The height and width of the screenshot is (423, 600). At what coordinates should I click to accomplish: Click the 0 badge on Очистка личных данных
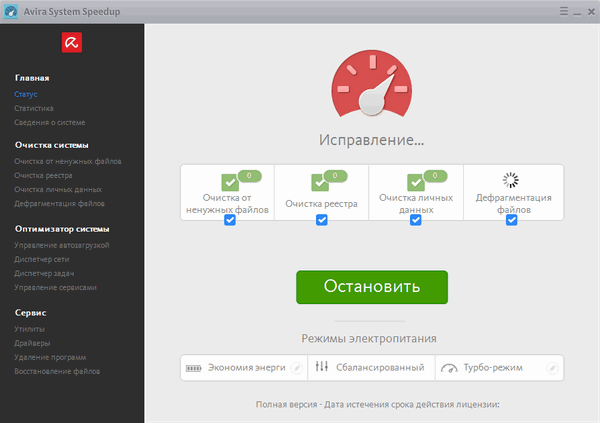[x=435, y=176]
